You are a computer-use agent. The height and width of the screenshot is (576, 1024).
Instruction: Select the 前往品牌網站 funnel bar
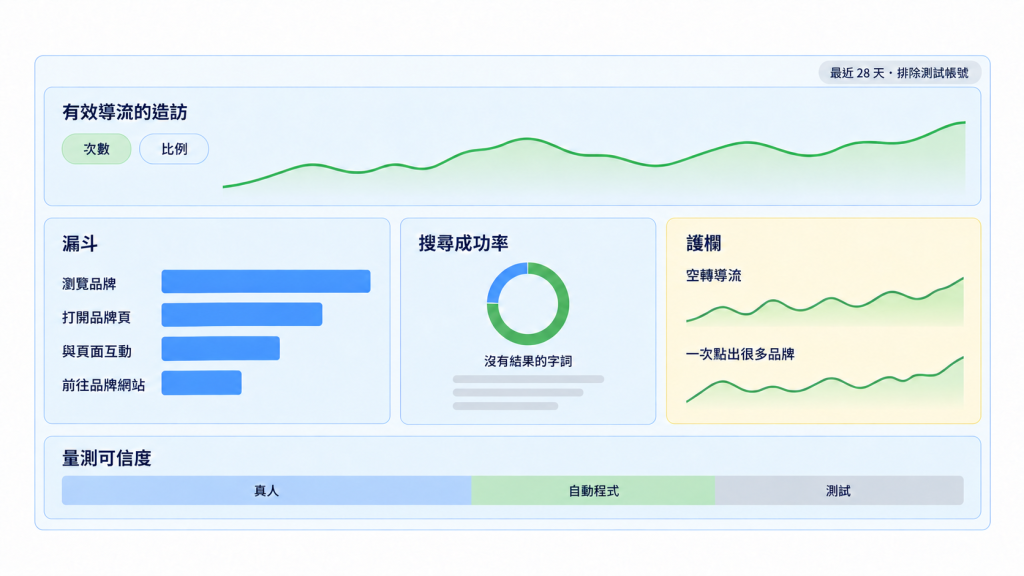tap(202, 383)
